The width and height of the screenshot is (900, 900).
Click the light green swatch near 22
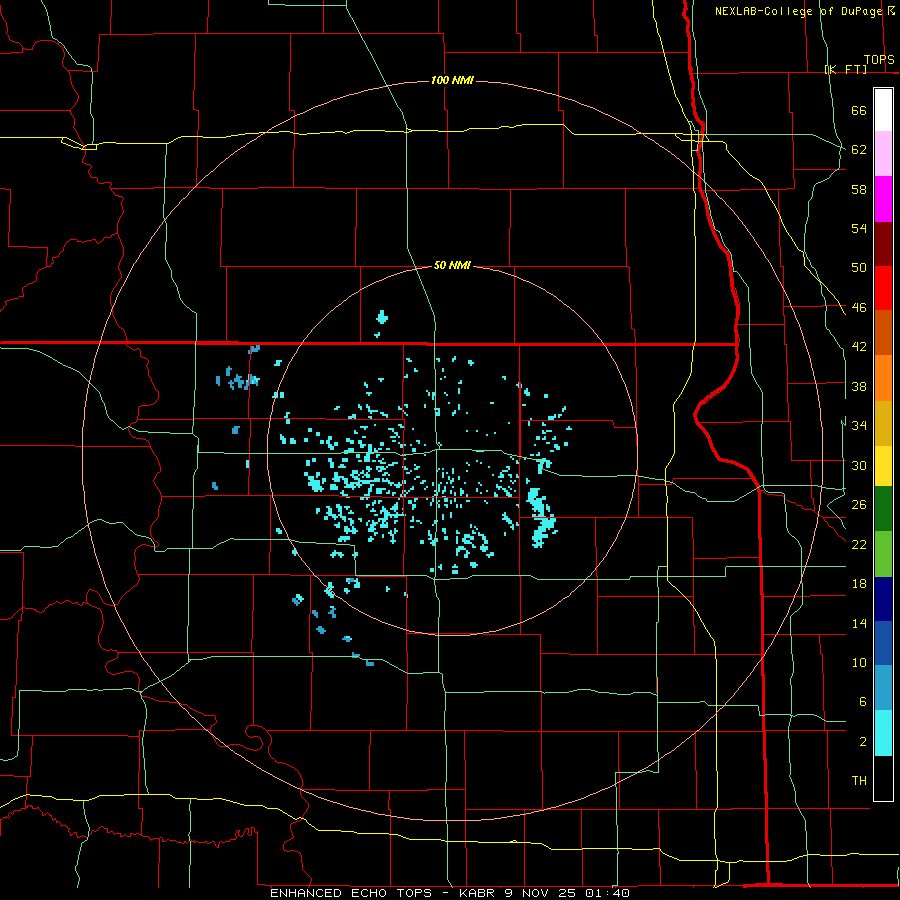click(883, 554)
